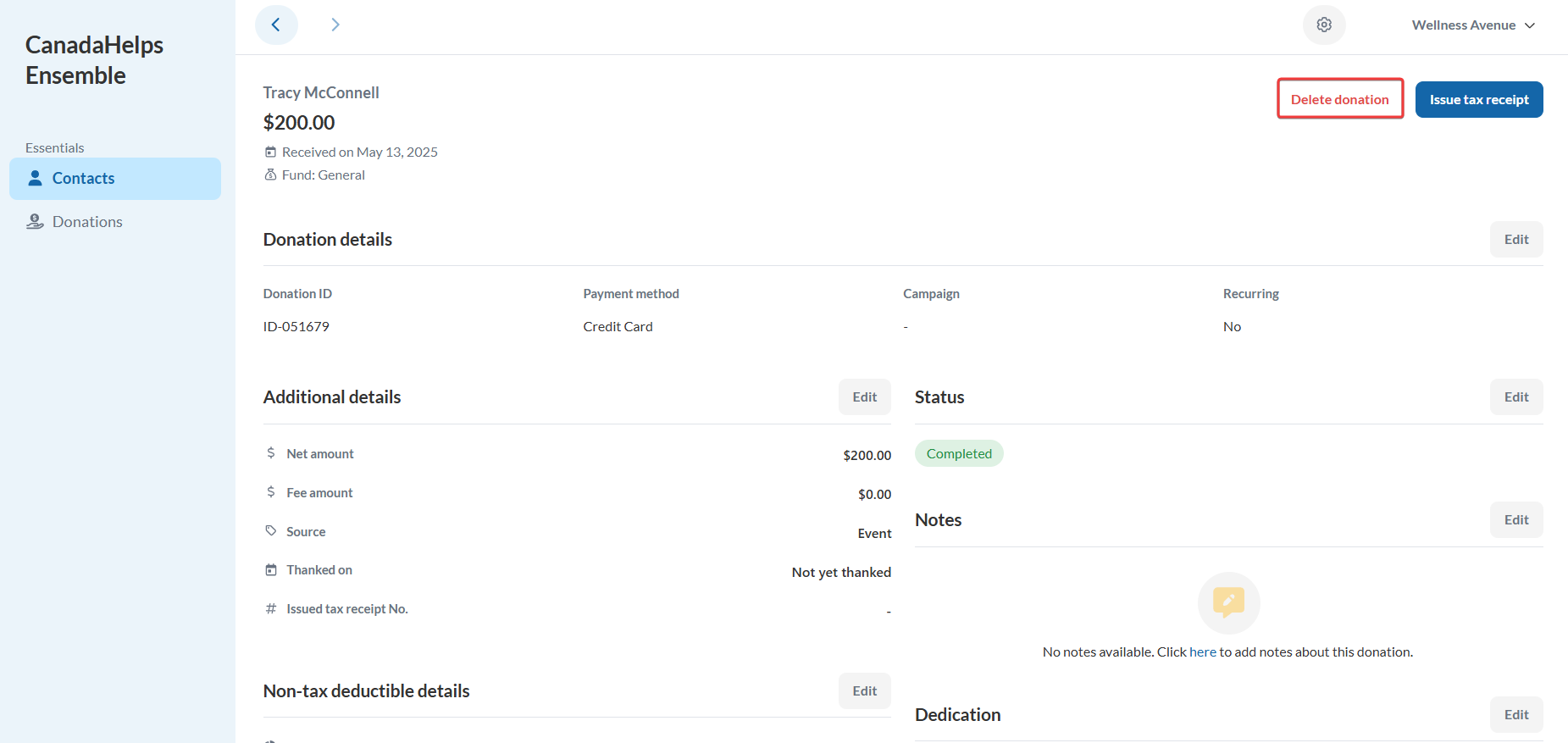Screen dimensions: 1568x743
Task: Click the Issue tax receipt button
Action: tap(1479, 99)
